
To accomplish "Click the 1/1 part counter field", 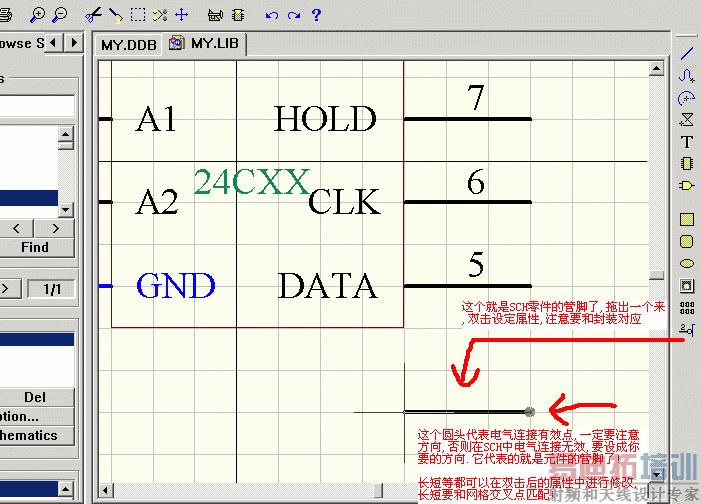I will [51, 289].
